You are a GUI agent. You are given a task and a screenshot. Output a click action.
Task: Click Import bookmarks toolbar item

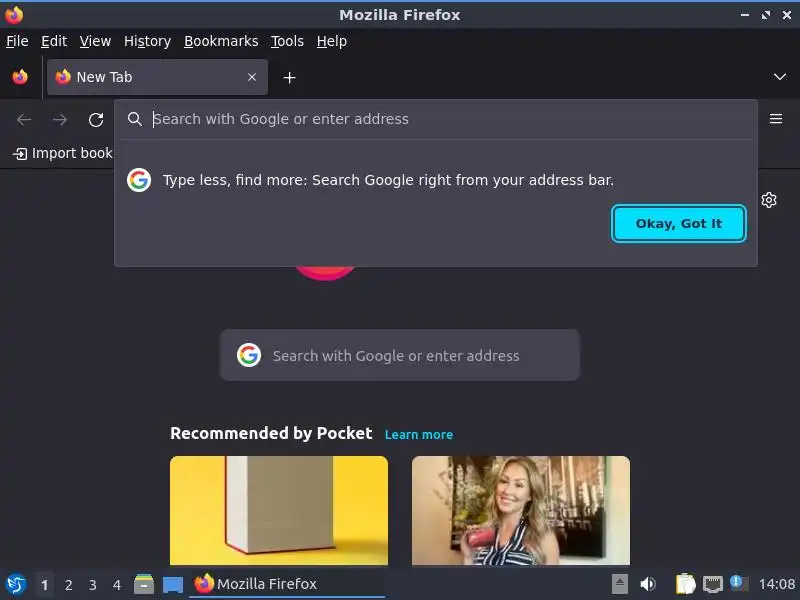point(63,153)
